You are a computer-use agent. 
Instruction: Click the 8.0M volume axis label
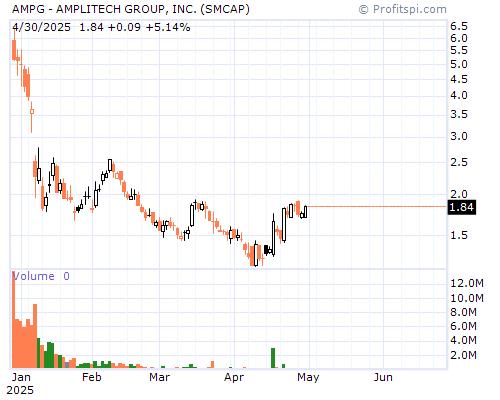coord(464,312)
